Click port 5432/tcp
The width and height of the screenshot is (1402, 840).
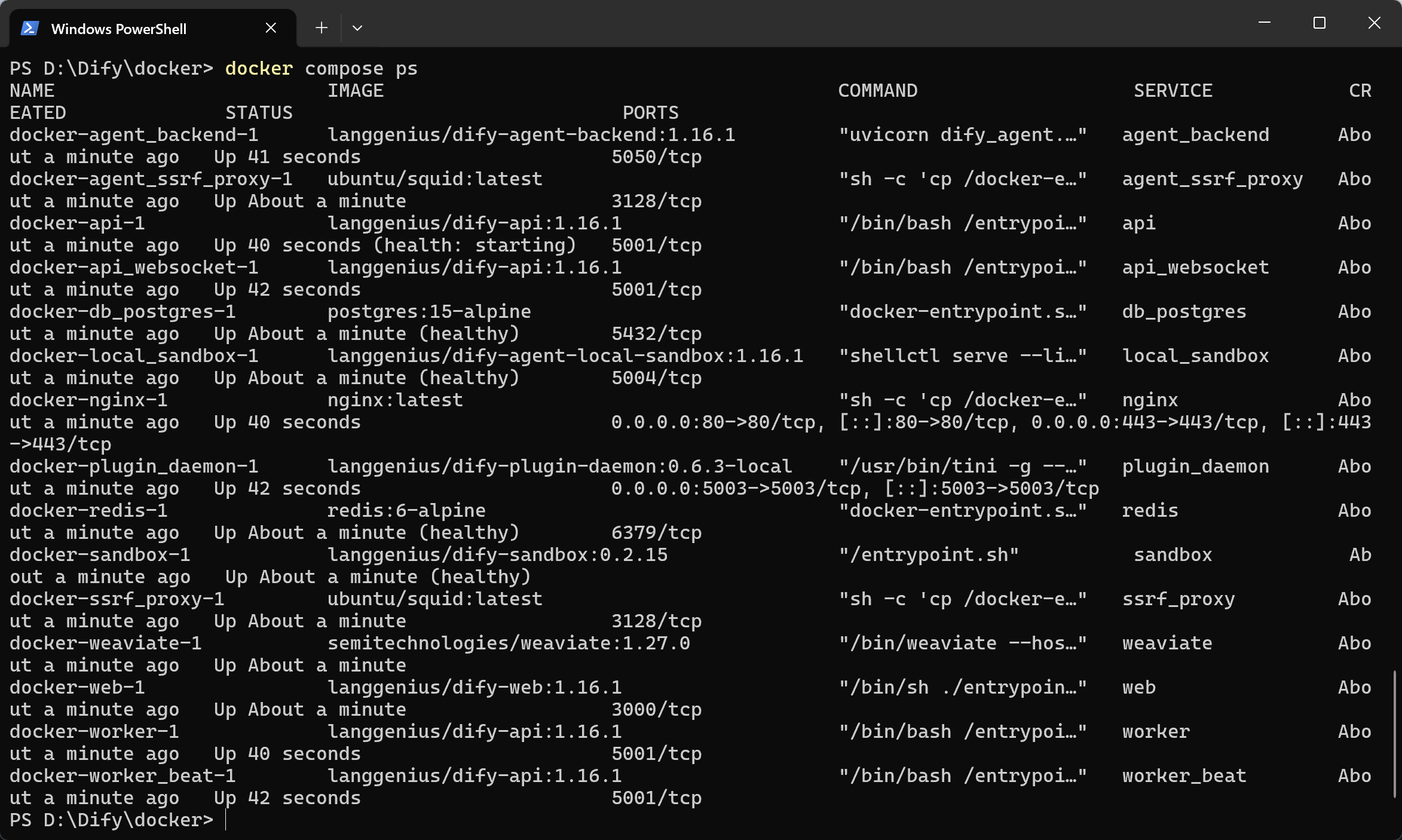pyautogui.click(x=657, y=334)
